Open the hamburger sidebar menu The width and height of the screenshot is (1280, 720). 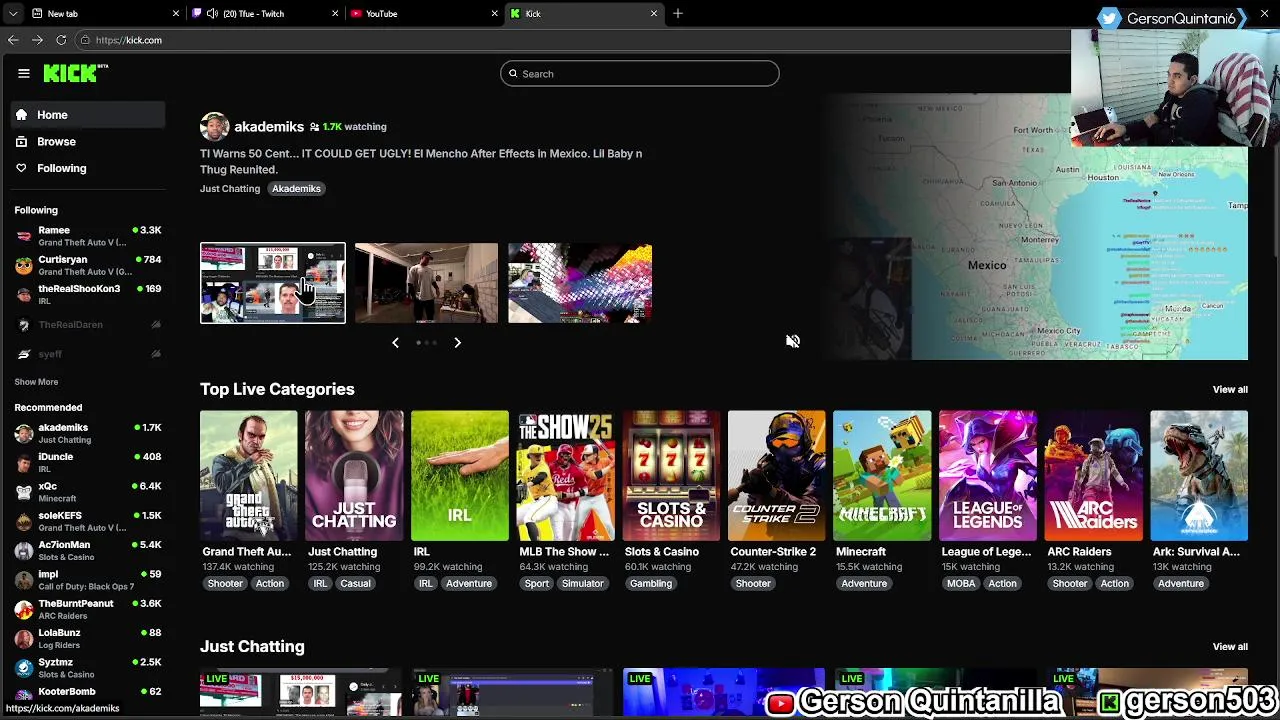[24, 73]
